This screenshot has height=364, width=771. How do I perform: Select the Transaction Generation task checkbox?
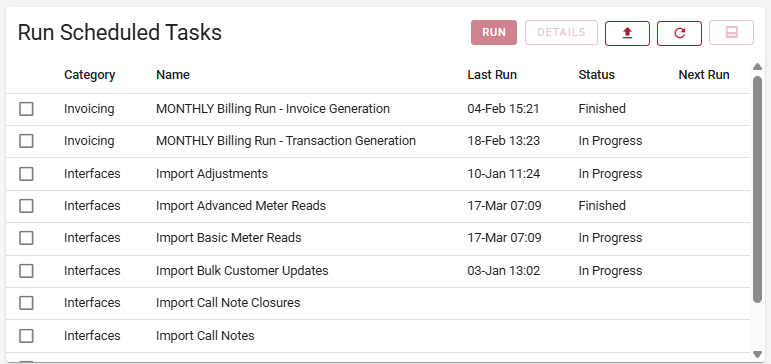pyautogui.click(x=26, y=141)
